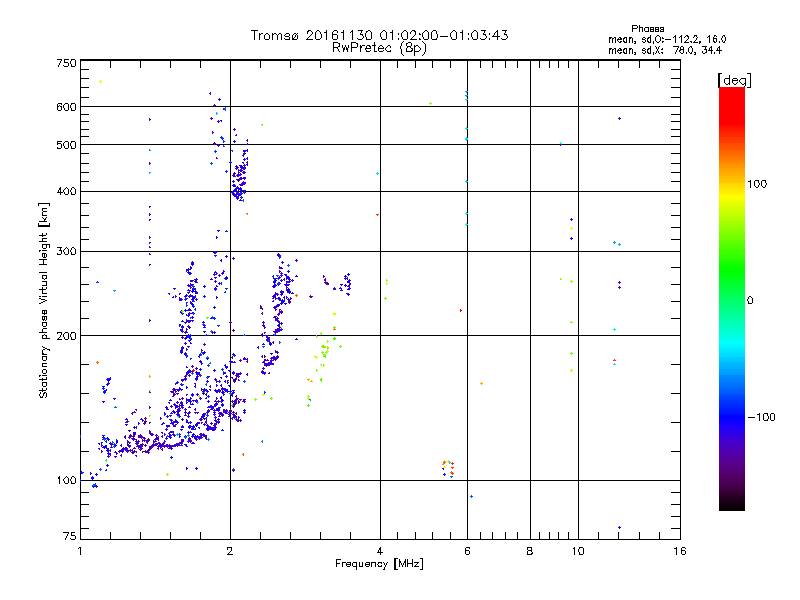Click the 'mean, sd,O:-112.2, 16.0' statistic
Image resolution: width=800 pixels, height=600 pixels.
point(667,39)
